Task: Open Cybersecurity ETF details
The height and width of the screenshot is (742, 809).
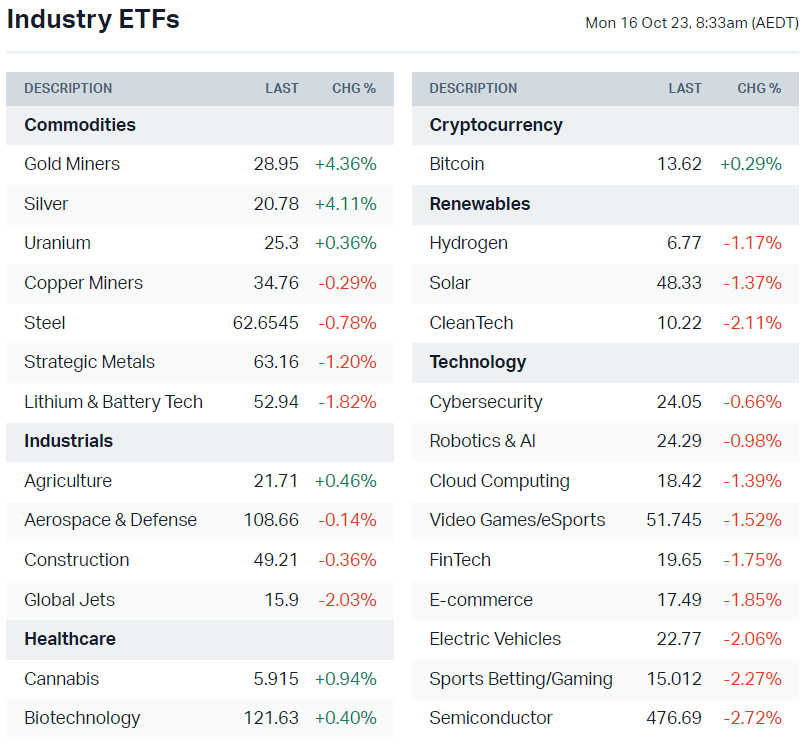Action: click(x=486, y=402)
